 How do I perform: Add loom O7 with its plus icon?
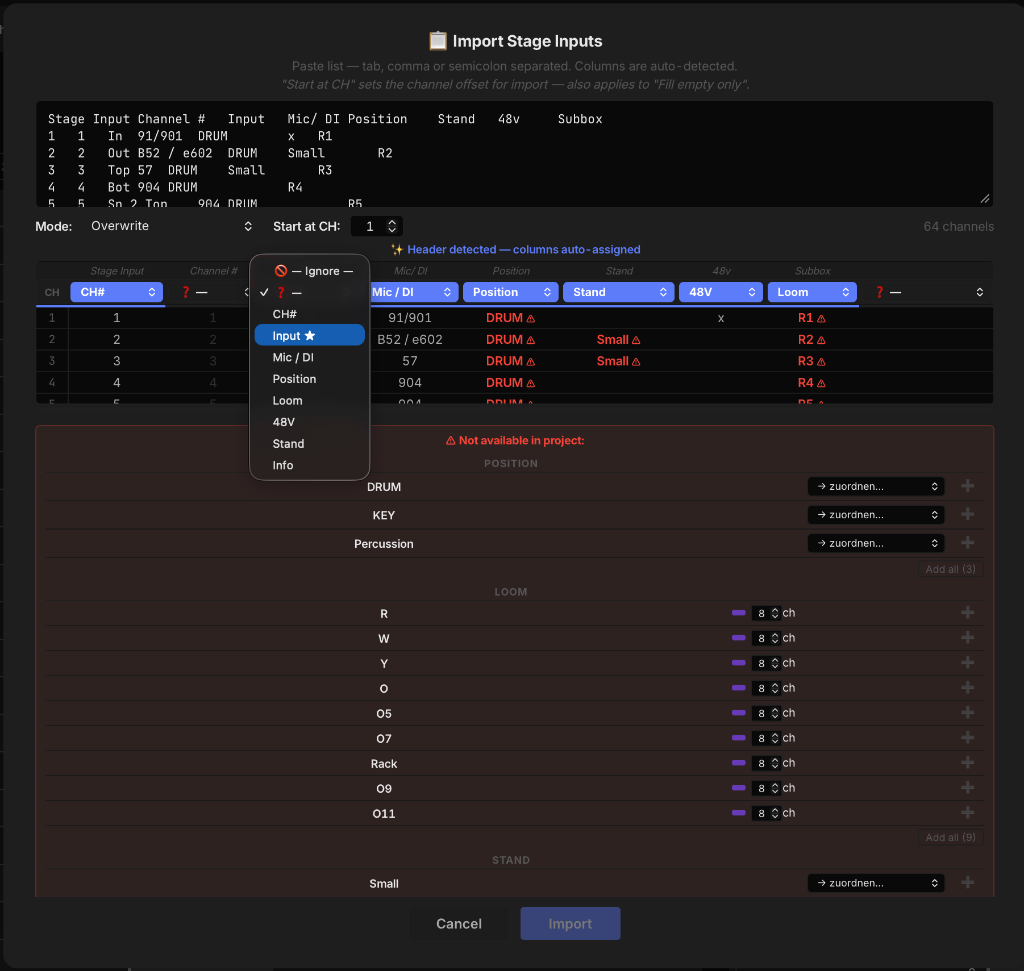[967, 738]
